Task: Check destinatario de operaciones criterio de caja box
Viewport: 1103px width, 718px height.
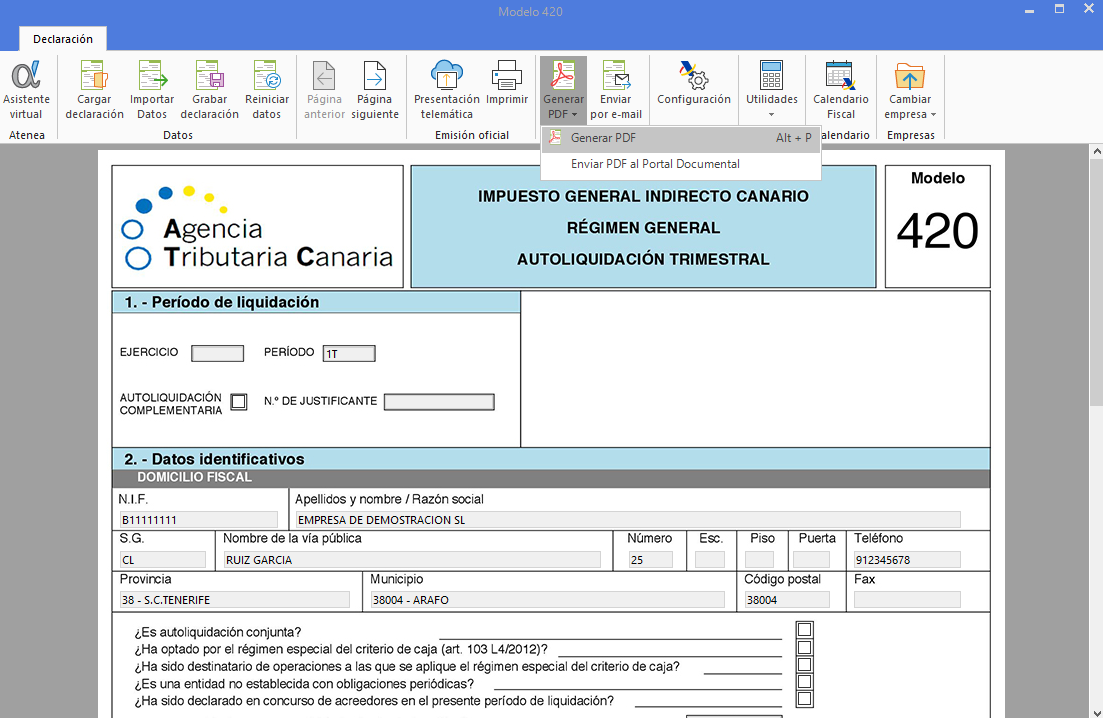Action: [x=805, y=665]
